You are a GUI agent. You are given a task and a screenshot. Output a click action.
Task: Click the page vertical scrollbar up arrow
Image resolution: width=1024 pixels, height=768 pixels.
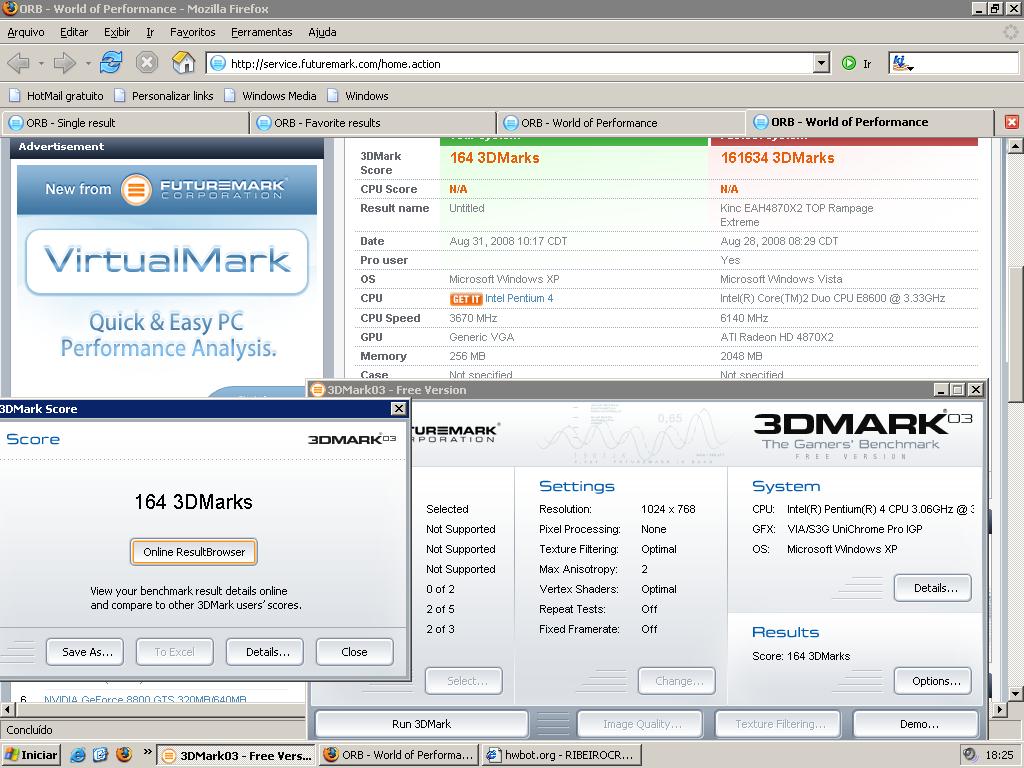click(1016, 146)
